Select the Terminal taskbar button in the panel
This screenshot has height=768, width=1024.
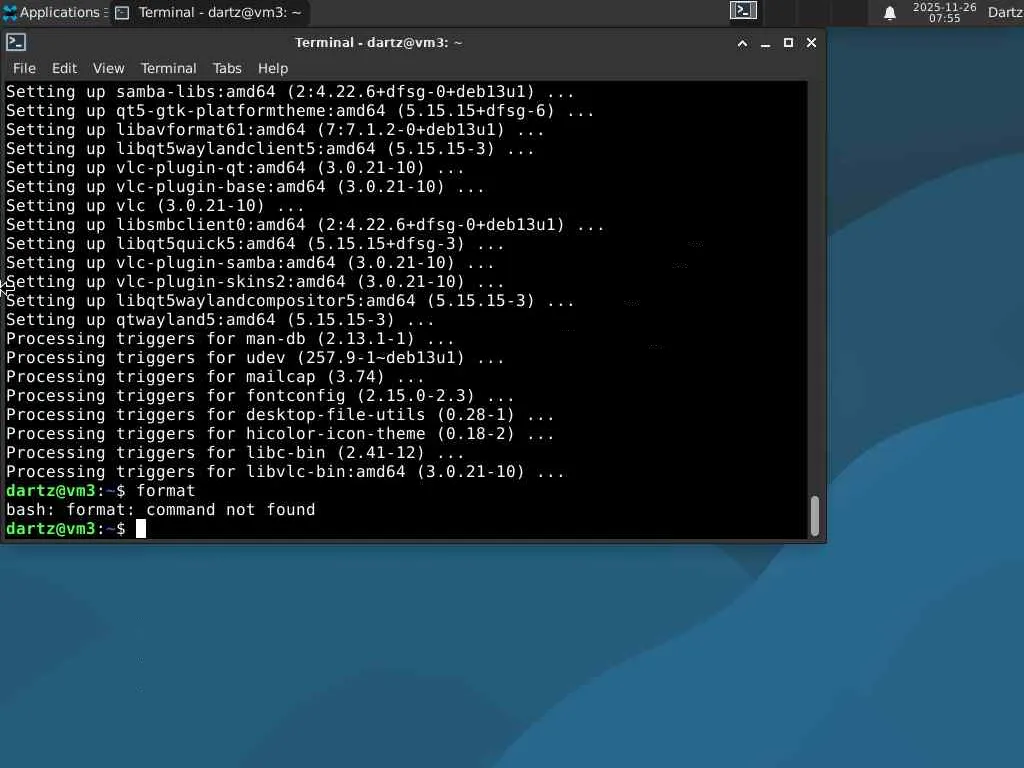pos(208,12)
